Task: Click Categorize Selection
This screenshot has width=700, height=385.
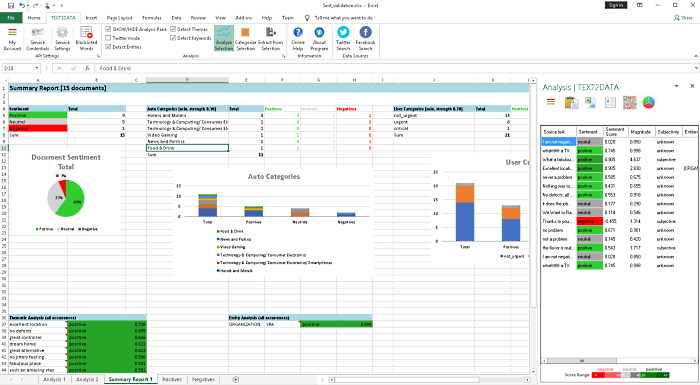Action: [245, 38]
